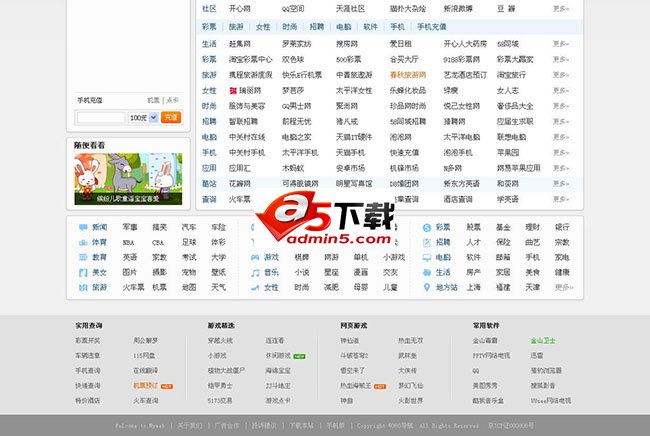This screenshot has width=650, height=436.
Task: Click 关于我们 in the footer bar
Action: point(189,426)
